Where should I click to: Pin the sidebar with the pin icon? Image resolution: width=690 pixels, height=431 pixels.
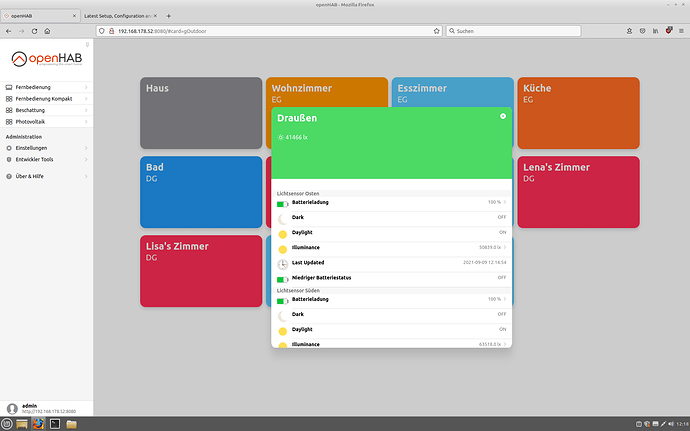pyautogui.click(x=87, y=44)
